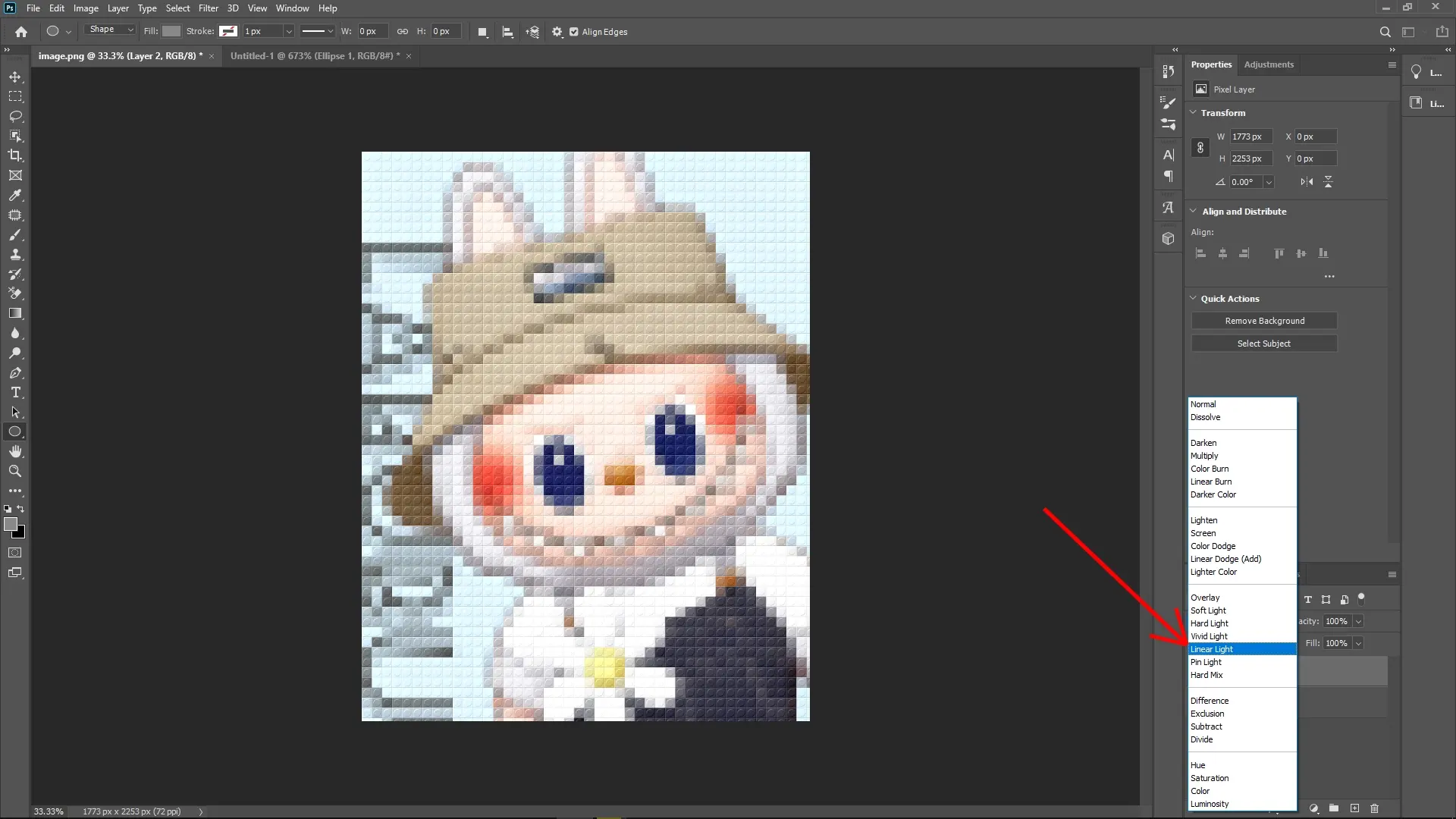
Task: Click the foreground color swatch
Action: (x=12, y=524)
